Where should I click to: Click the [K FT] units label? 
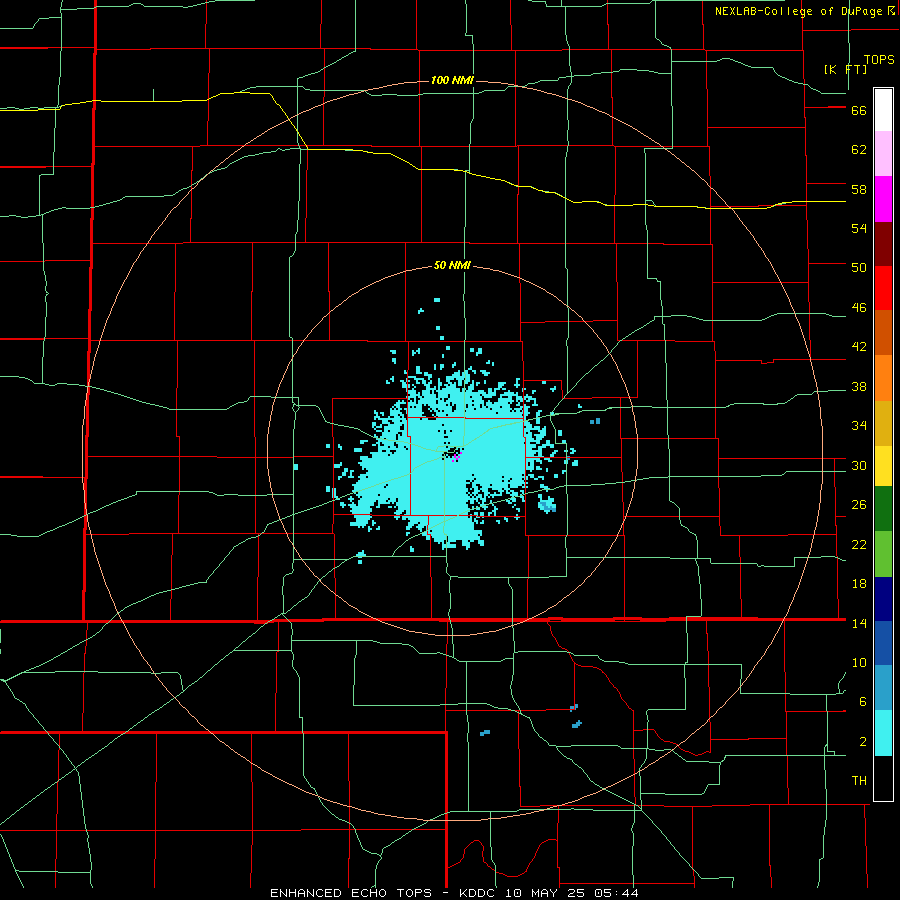[x=845, y=69]
